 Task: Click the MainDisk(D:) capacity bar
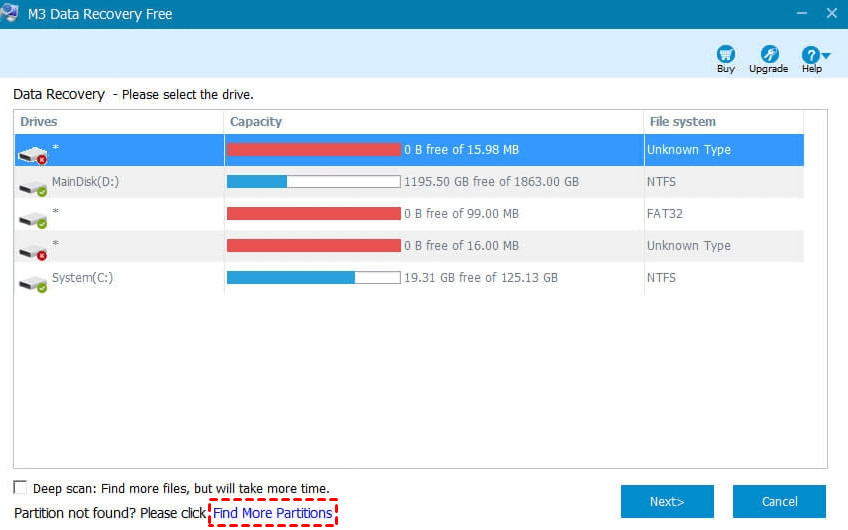(314, 182)
